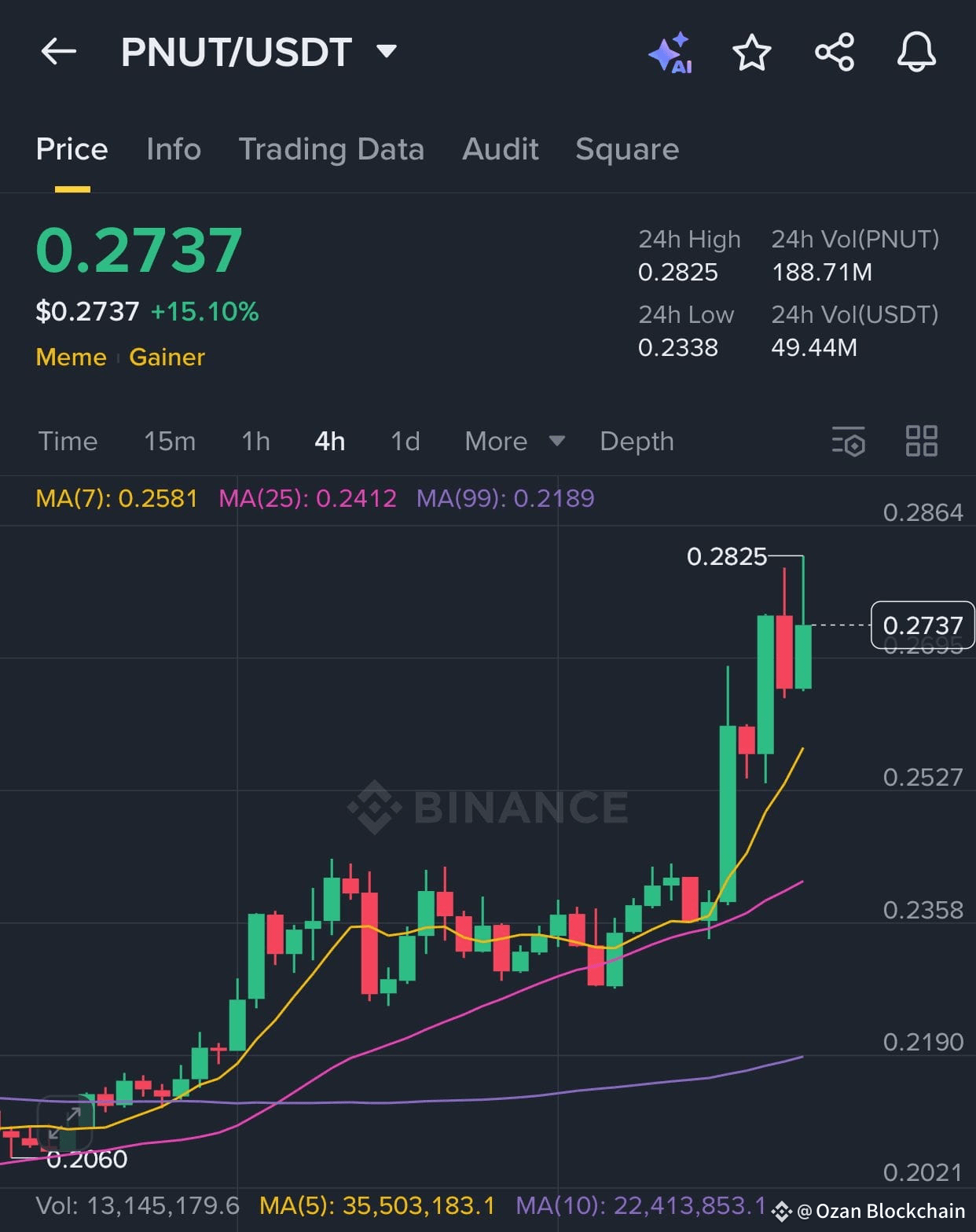The width and height of the screenshot is (976, 1232).
Task: Select the Time chart view
Action: coord(68,442)
